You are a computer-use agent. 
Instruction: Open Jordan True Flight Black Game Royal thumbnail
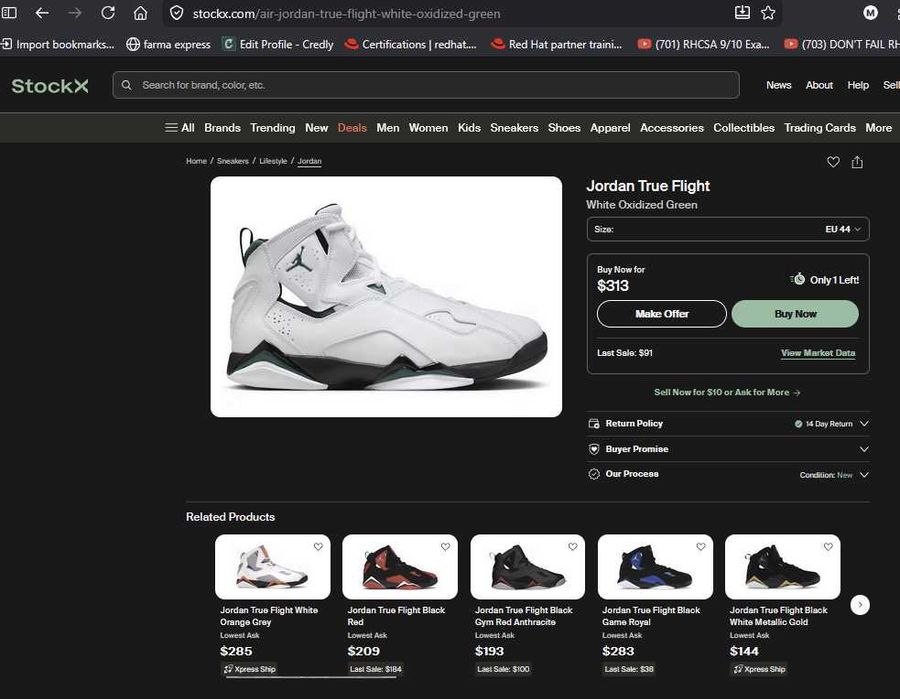[655, 567]
